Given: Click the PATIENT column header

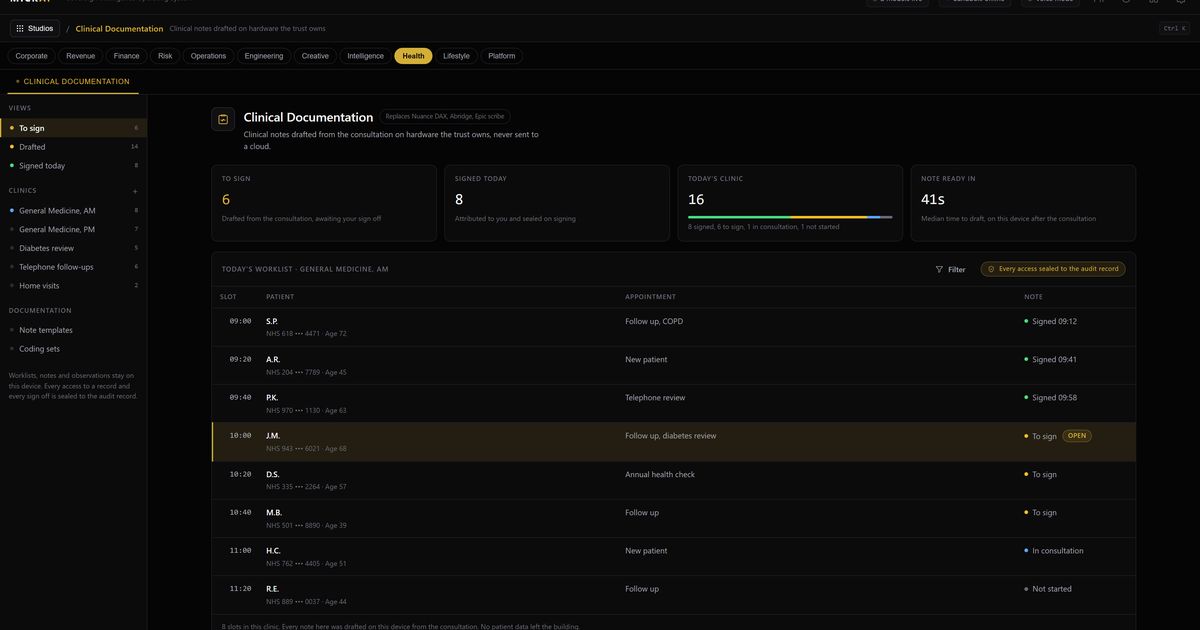Looking at the screenshot, I should [280, 297].
